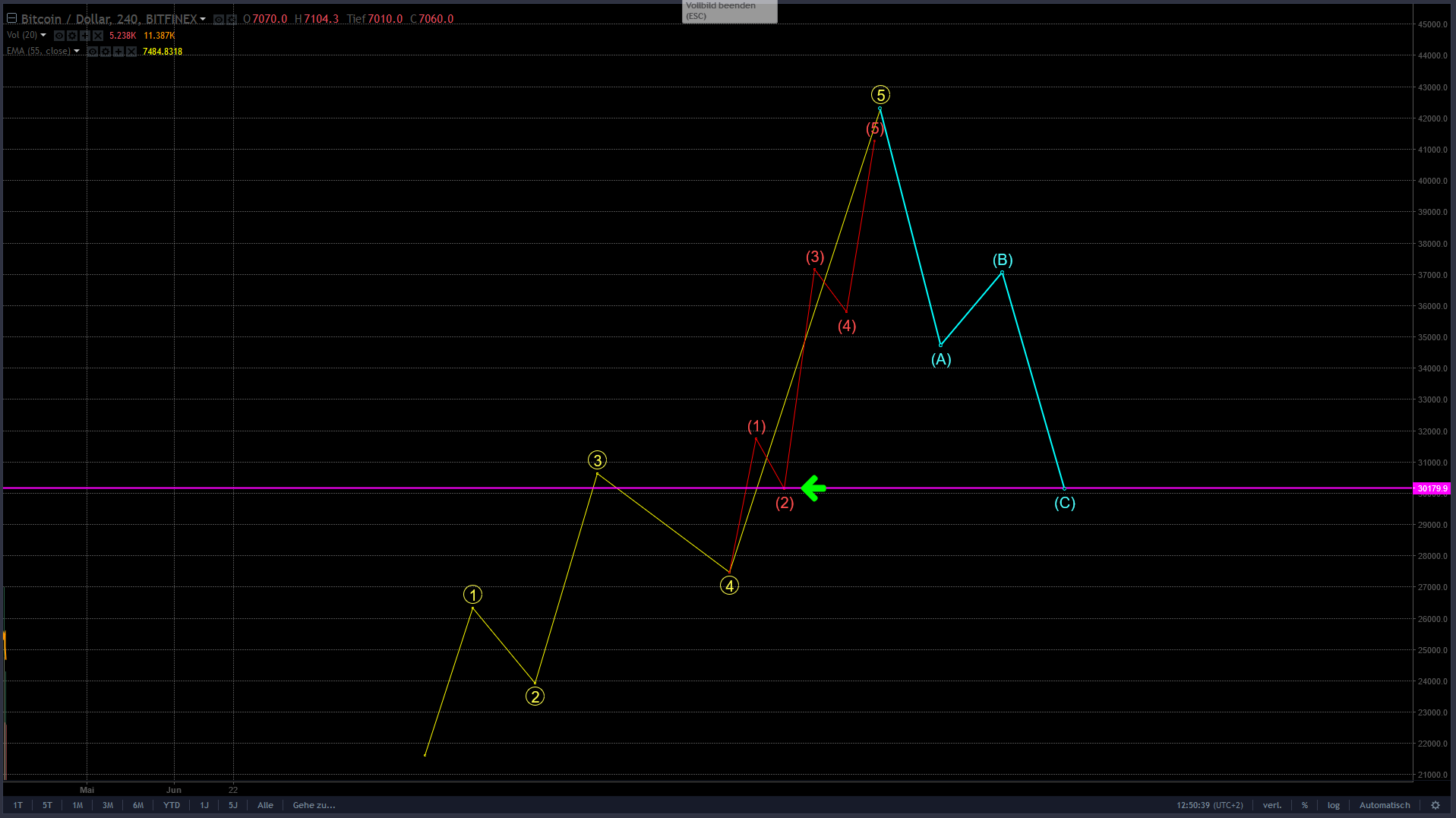Select the 1J time range
Image resolution: width=1456 pixels, height=818 pixels.
204,805
